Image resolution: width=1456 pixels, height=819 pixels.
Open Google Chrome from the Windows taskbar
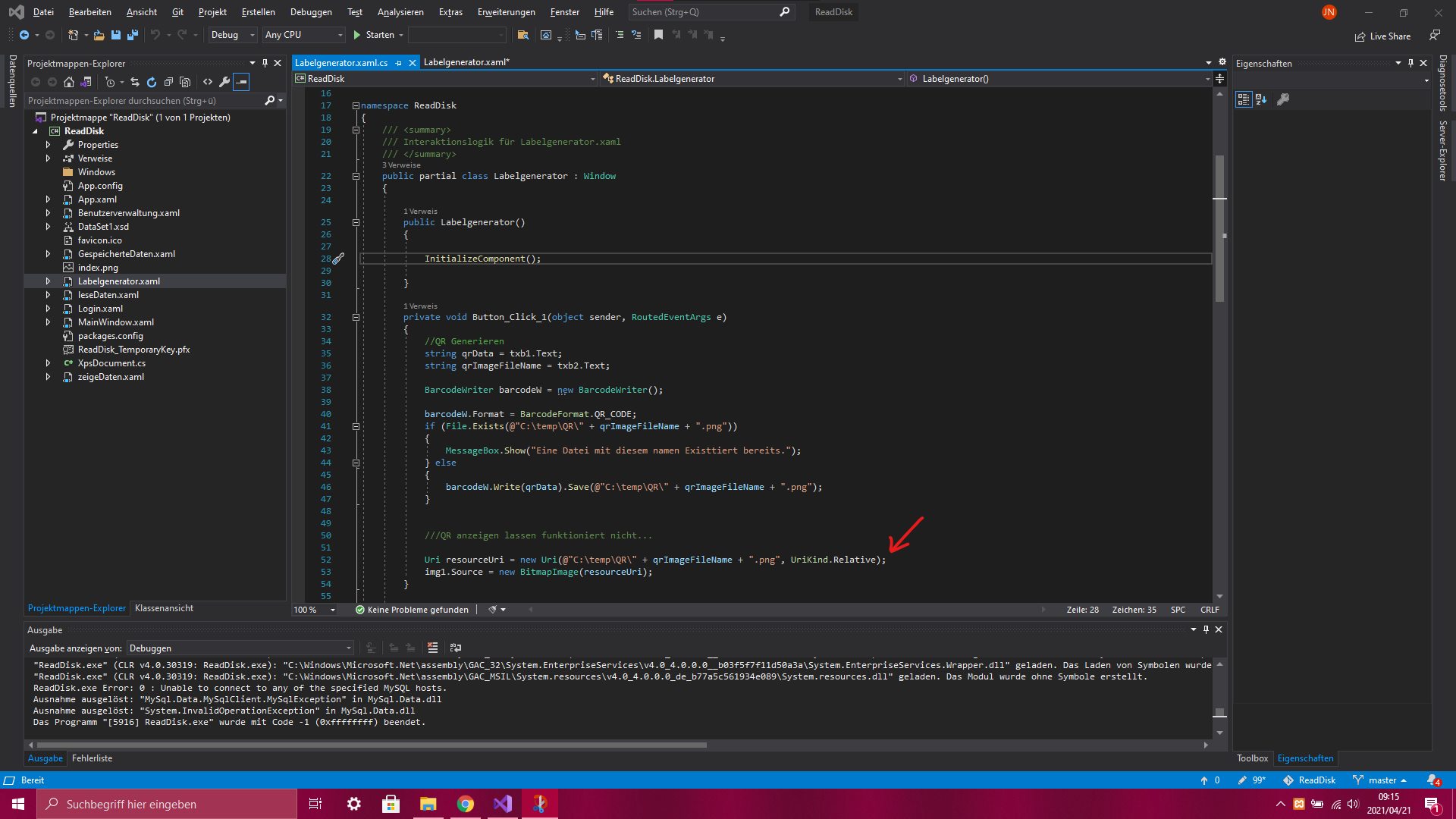coord(465,804)
